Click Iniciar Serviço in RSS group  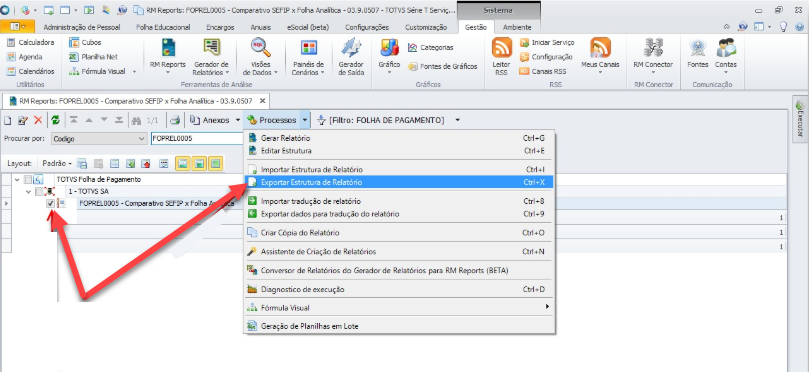(547, 43)
